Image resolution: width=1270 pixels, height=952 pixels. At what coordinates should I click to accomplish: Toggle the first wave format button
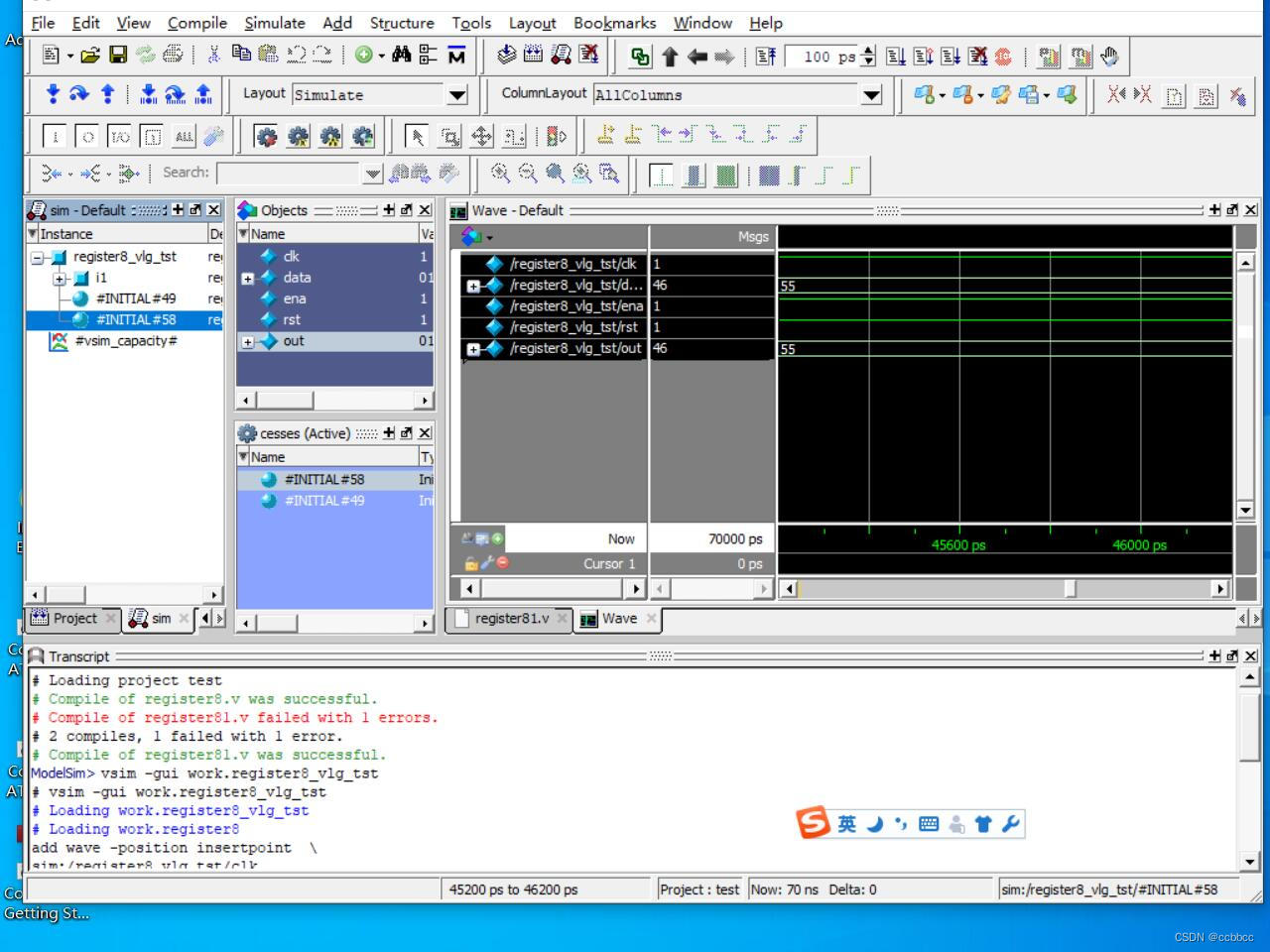pos(661,176)
